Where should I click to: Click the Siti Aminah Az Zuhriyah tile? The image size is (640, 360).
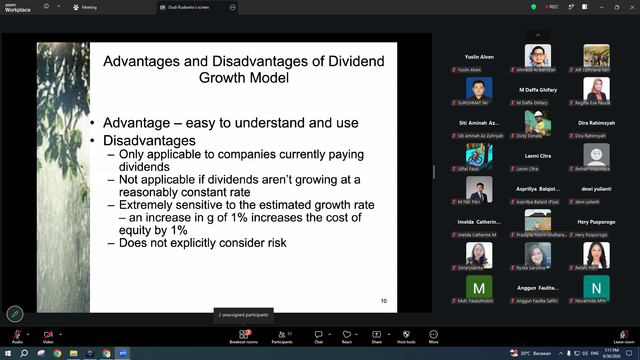pos(479,124)
